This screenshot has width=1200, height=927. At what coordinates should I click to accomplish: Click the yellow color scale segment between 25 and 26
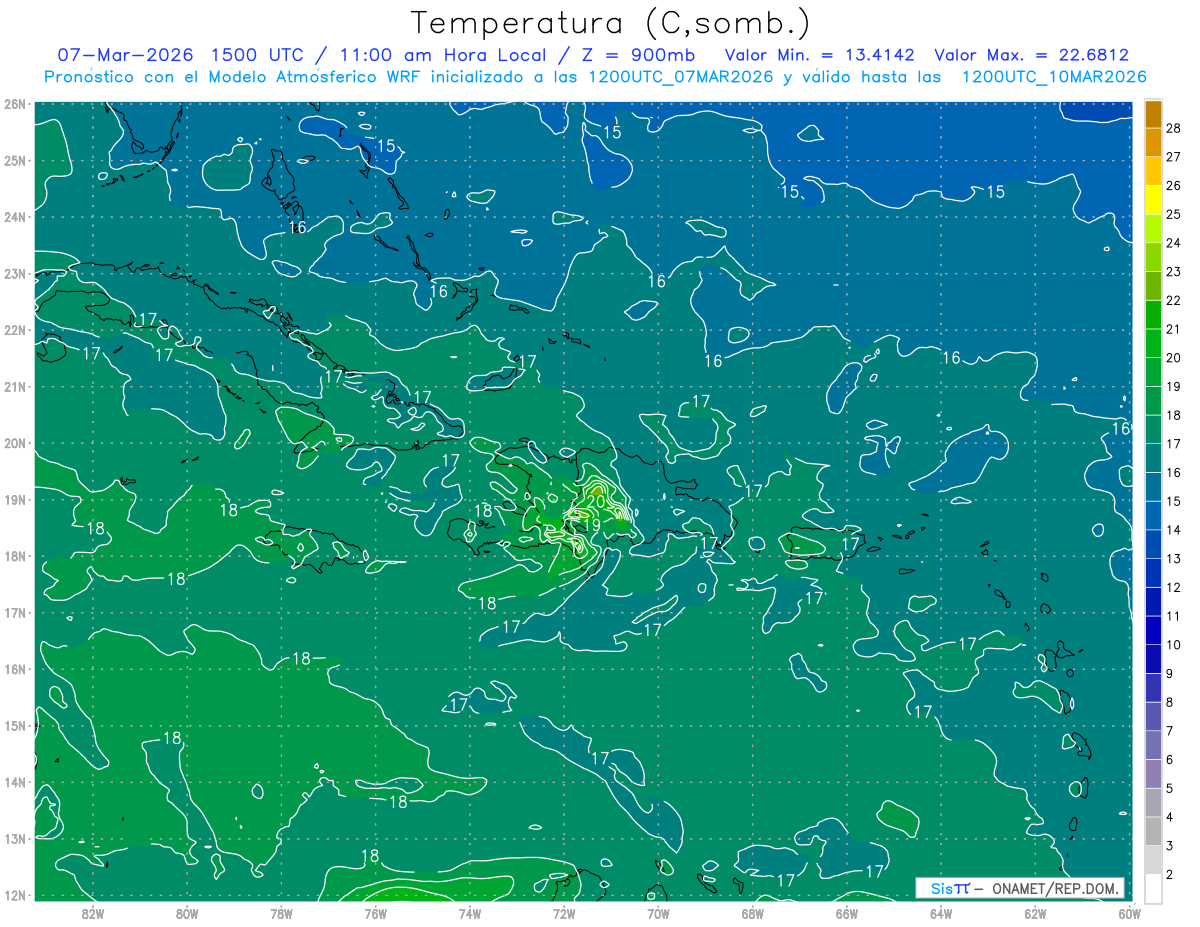click(x=1153, y=199)
